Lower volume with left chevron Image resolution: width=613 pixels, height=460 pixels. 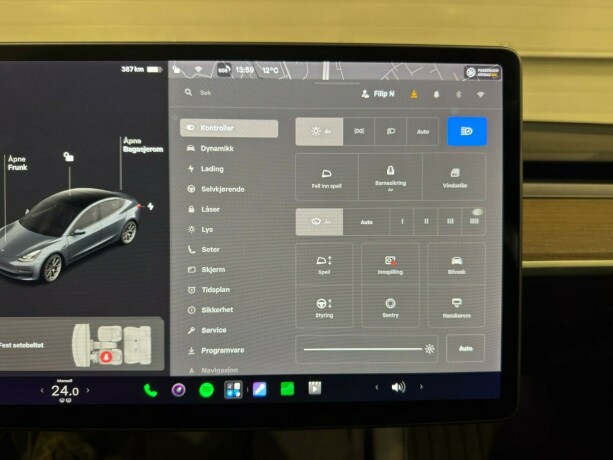(x=376, y=387)
